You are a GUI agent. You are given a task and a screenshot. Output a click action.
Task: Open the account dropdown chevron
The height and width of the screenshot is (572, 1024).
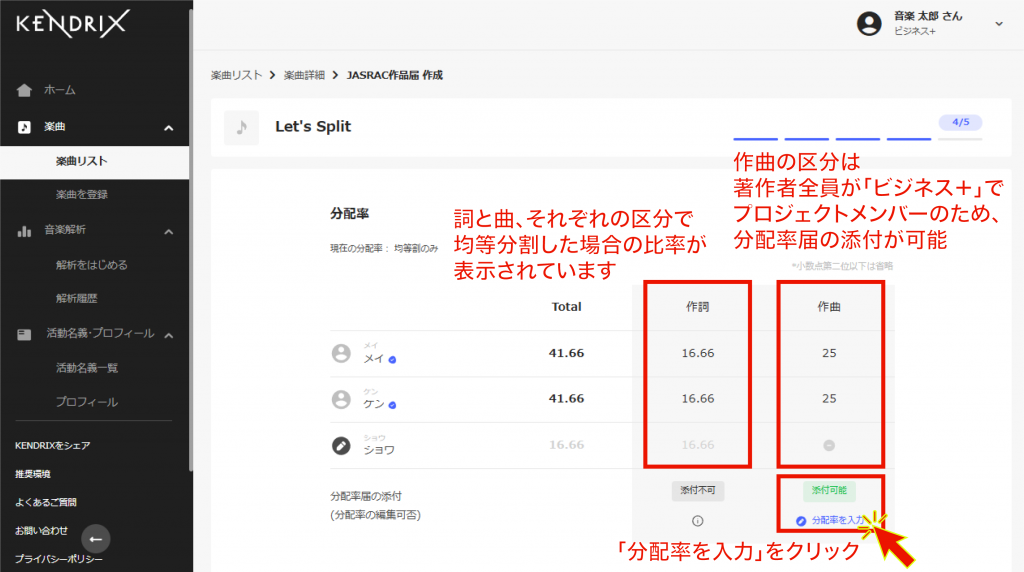tap(998, 23)
